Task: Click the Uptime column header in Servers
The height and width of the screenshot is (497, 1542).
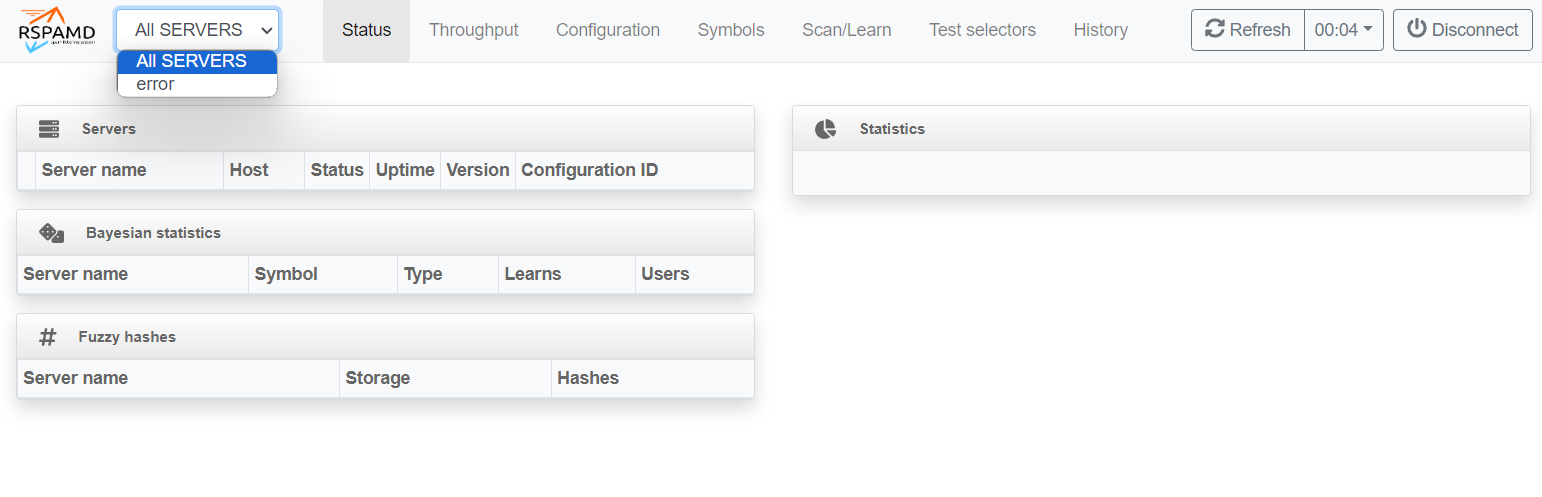Action: pyautogui.click(x=405, y=170)
